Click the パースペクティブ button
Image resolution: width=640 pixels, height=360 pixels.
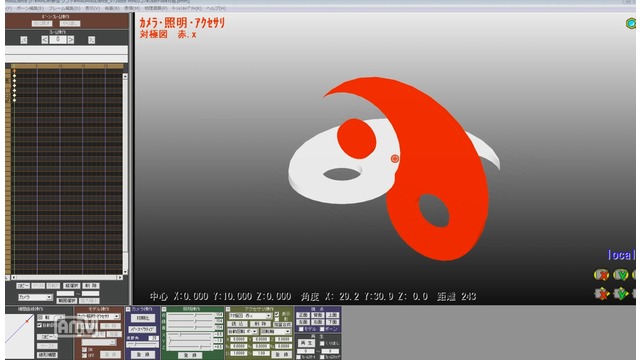(x=142, y=329)
